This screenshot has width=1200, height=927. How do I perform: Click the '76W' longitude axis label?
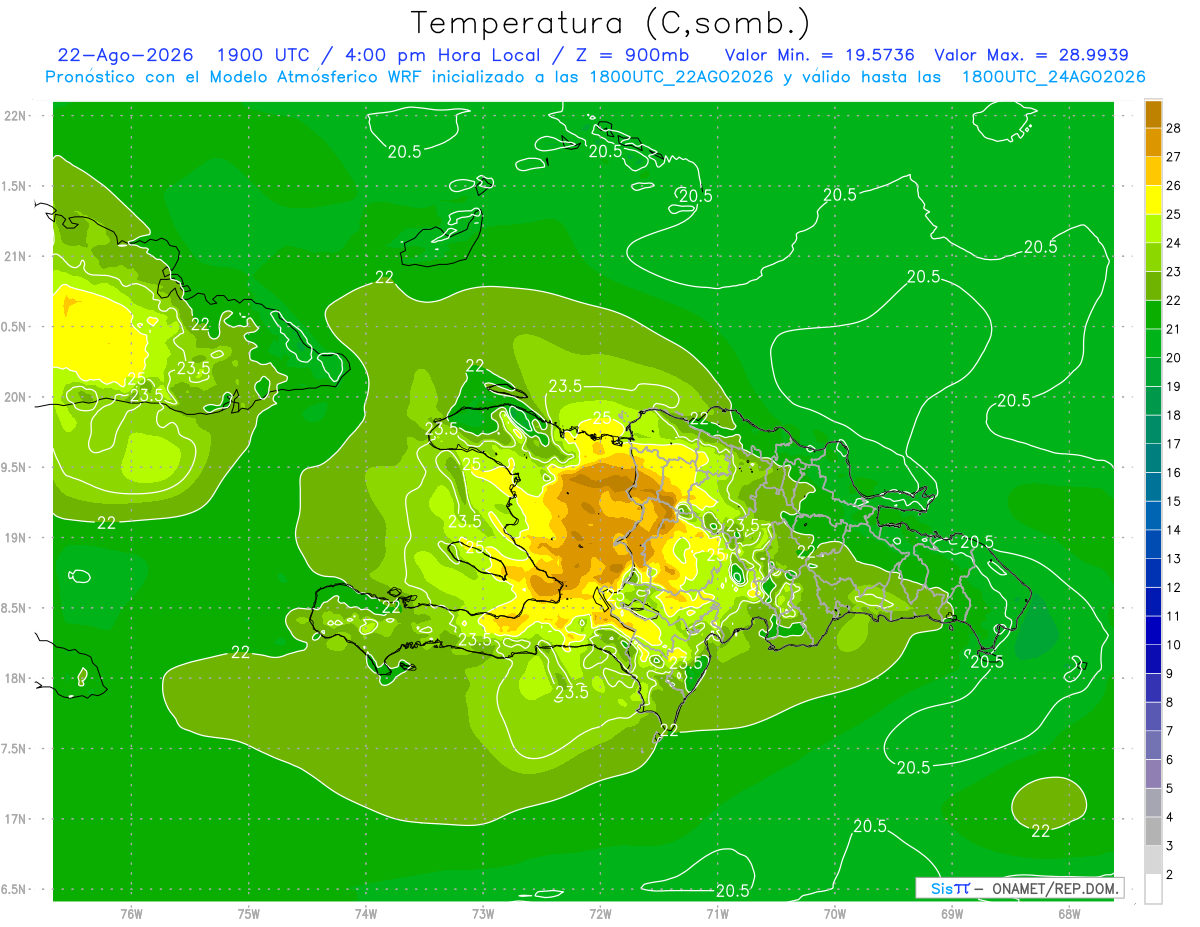coord(131,913)
